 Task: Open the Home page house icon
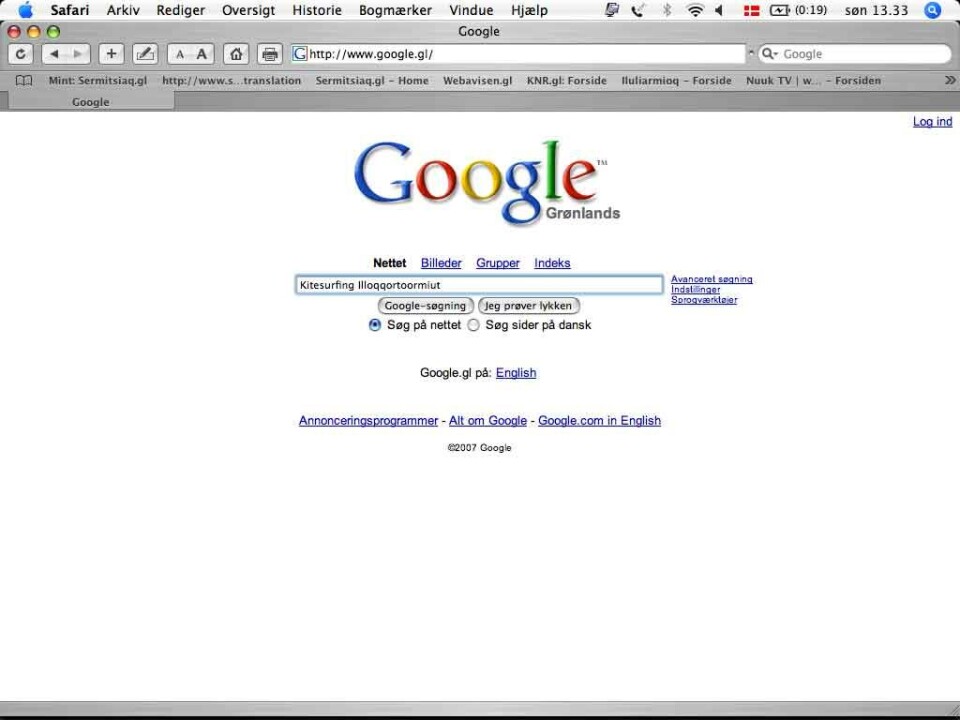236,54
